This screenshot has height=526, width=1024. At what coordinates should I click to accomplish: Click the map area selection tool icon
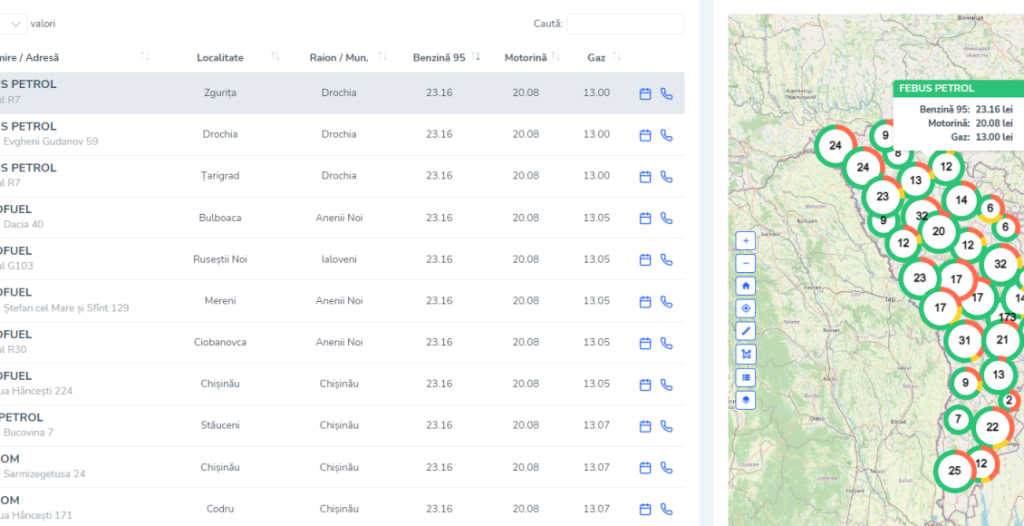pyautogui.click(x=746, y=354)
